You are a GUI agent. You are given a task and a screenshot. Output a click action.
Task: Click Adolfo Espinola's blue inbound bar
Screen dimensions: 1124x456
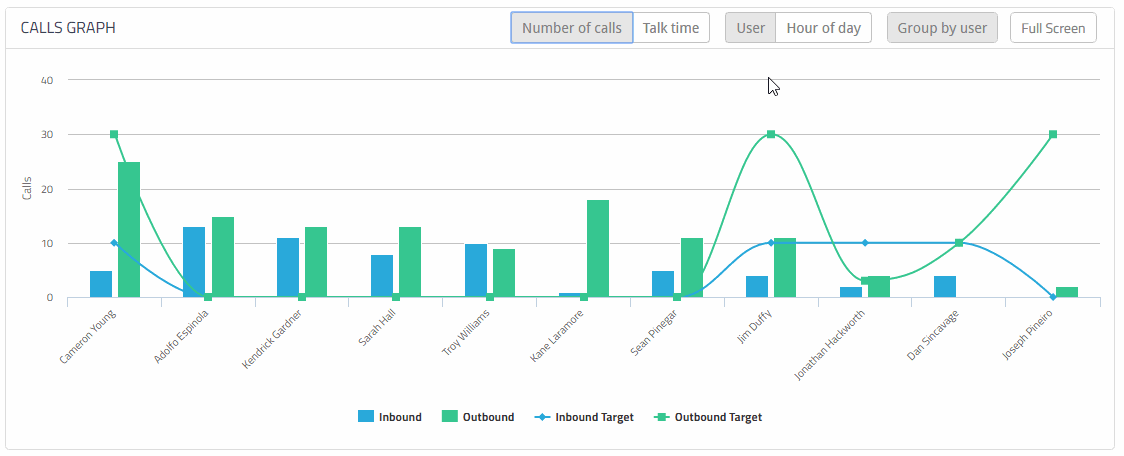coord(194,262)
